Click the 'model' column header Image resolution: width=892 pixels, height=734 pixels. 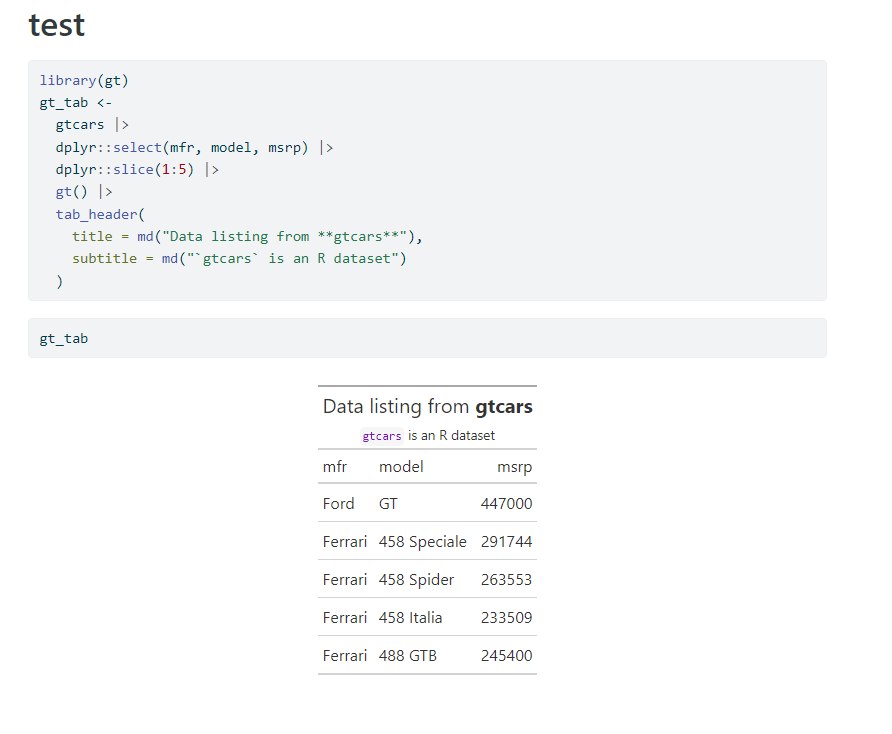tap(401, 467)
